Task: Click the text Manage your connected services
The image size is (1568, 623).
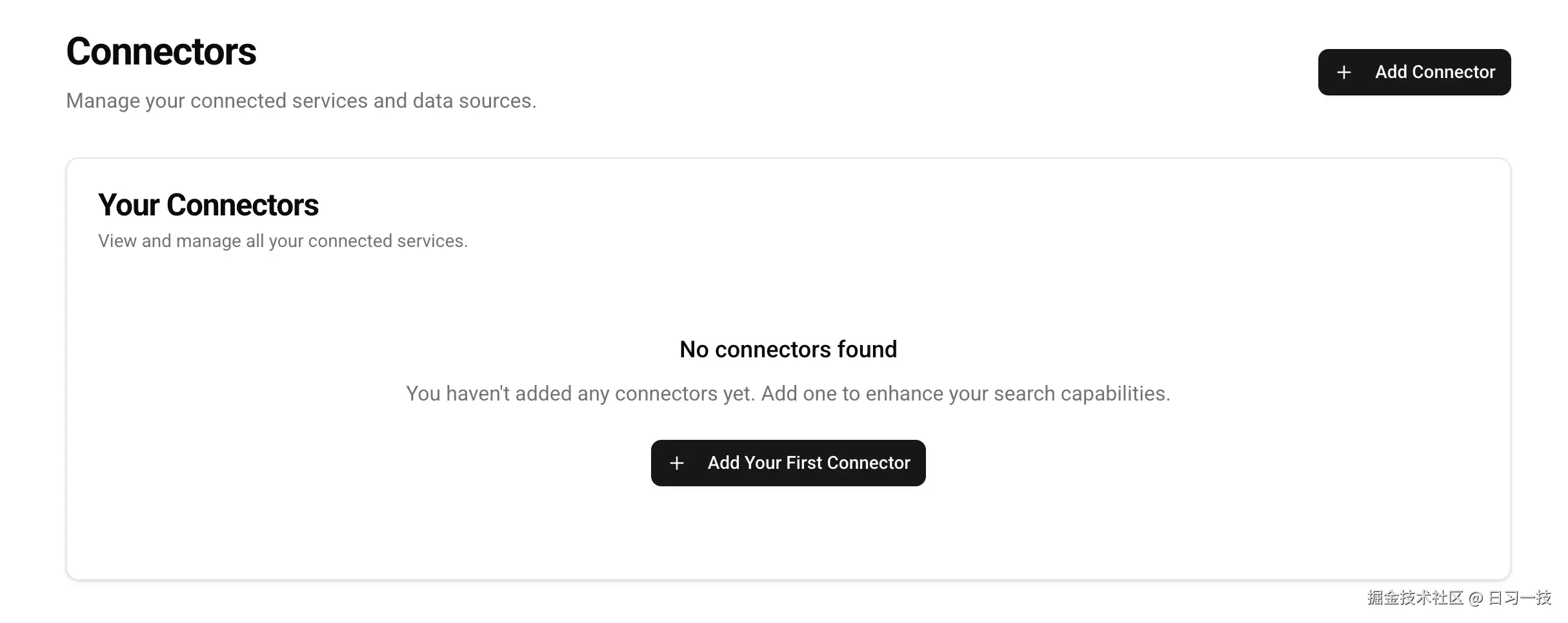Action: pyautogui.click(x=301, y=101)
